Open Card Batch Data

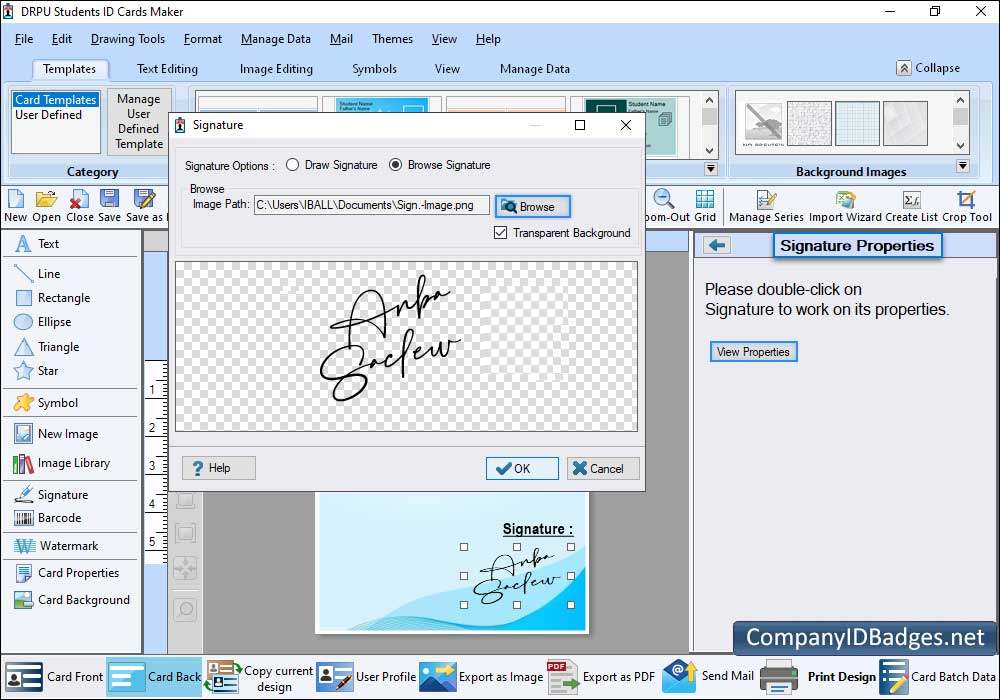938,677
